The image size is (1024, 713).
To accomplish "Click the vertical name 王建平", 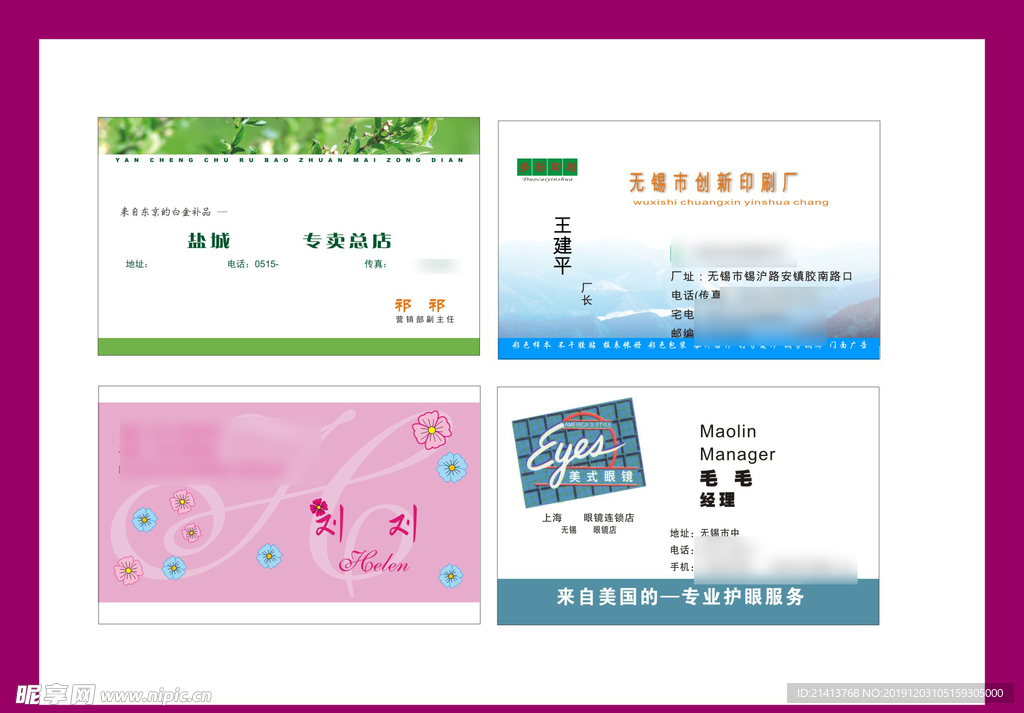I will click(562, 245).
